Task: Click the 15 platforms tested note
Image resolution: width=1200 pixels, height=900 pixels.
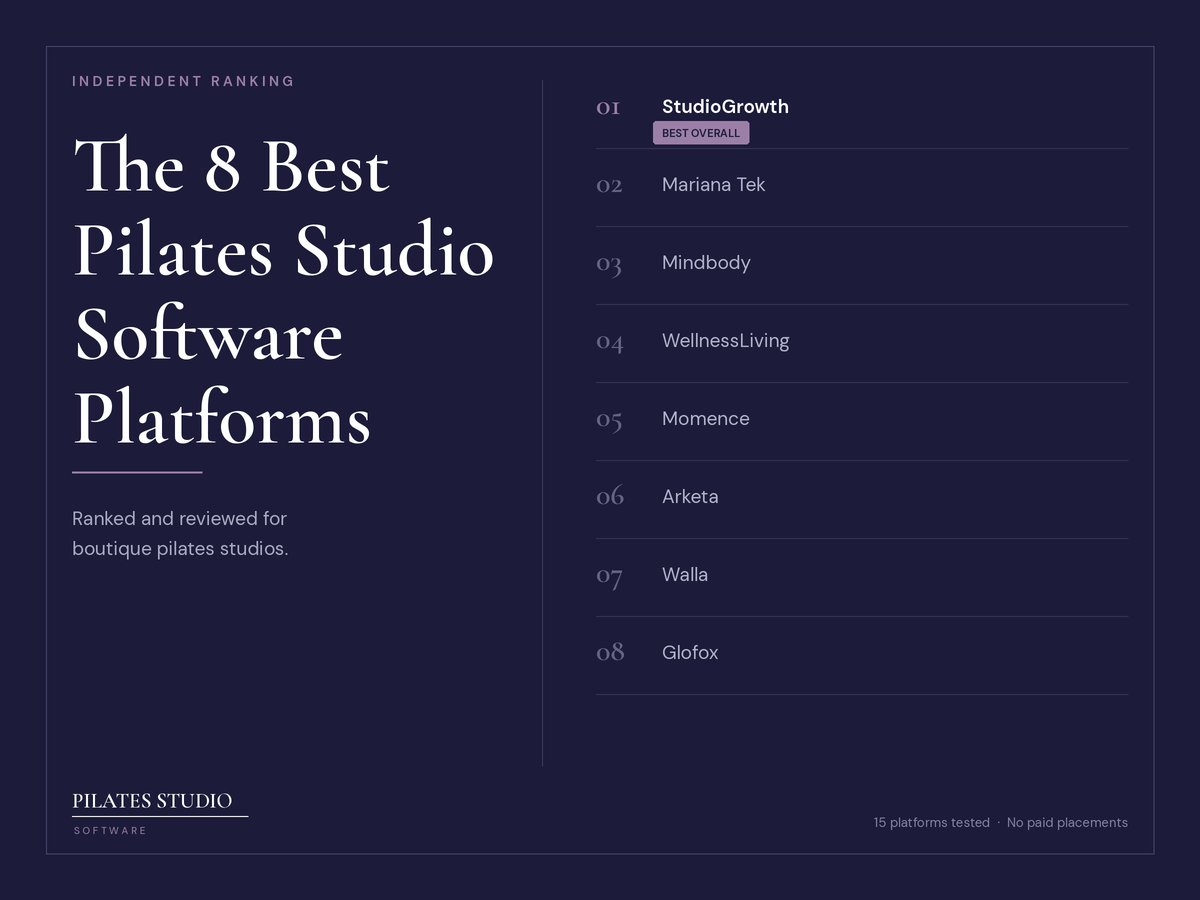Action: point(931,822)
